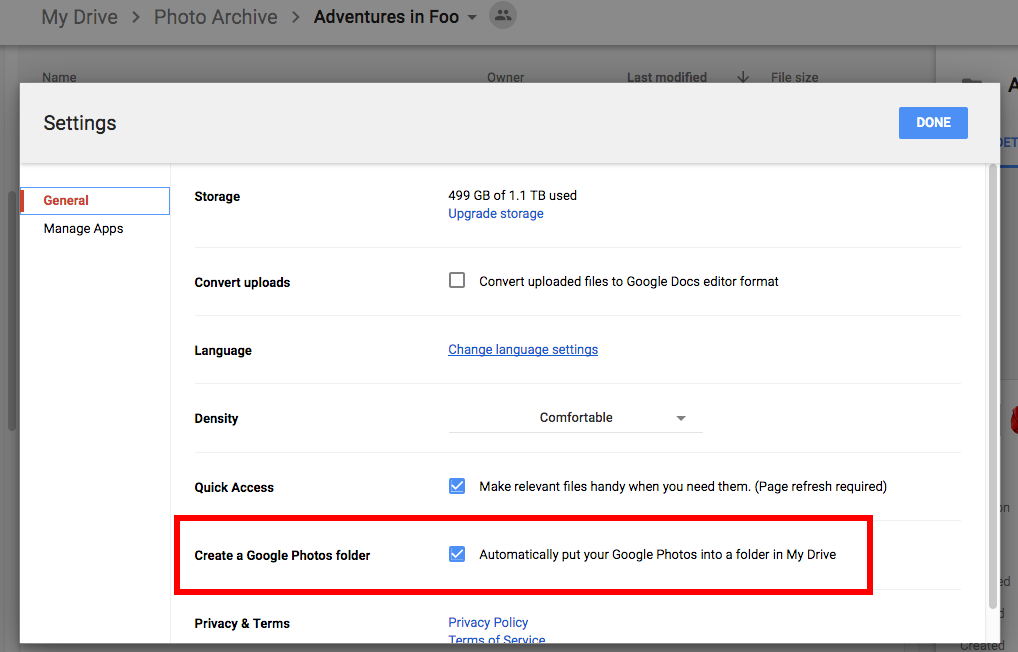
Task: Click the shared folder people icon
Action: [503, 16]
